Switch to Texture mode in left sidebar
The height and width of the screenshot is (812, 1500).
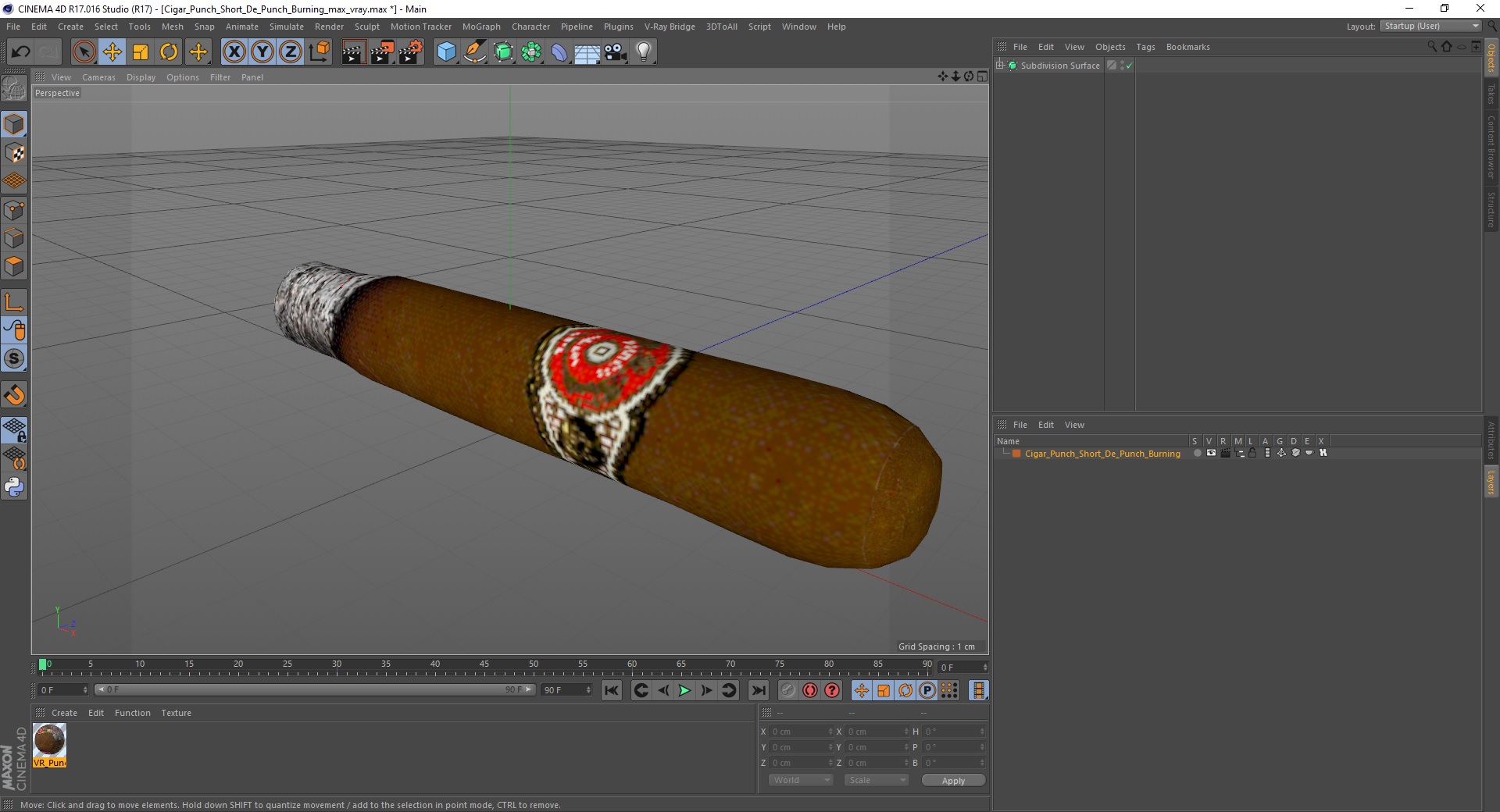[x=14, y=153]
